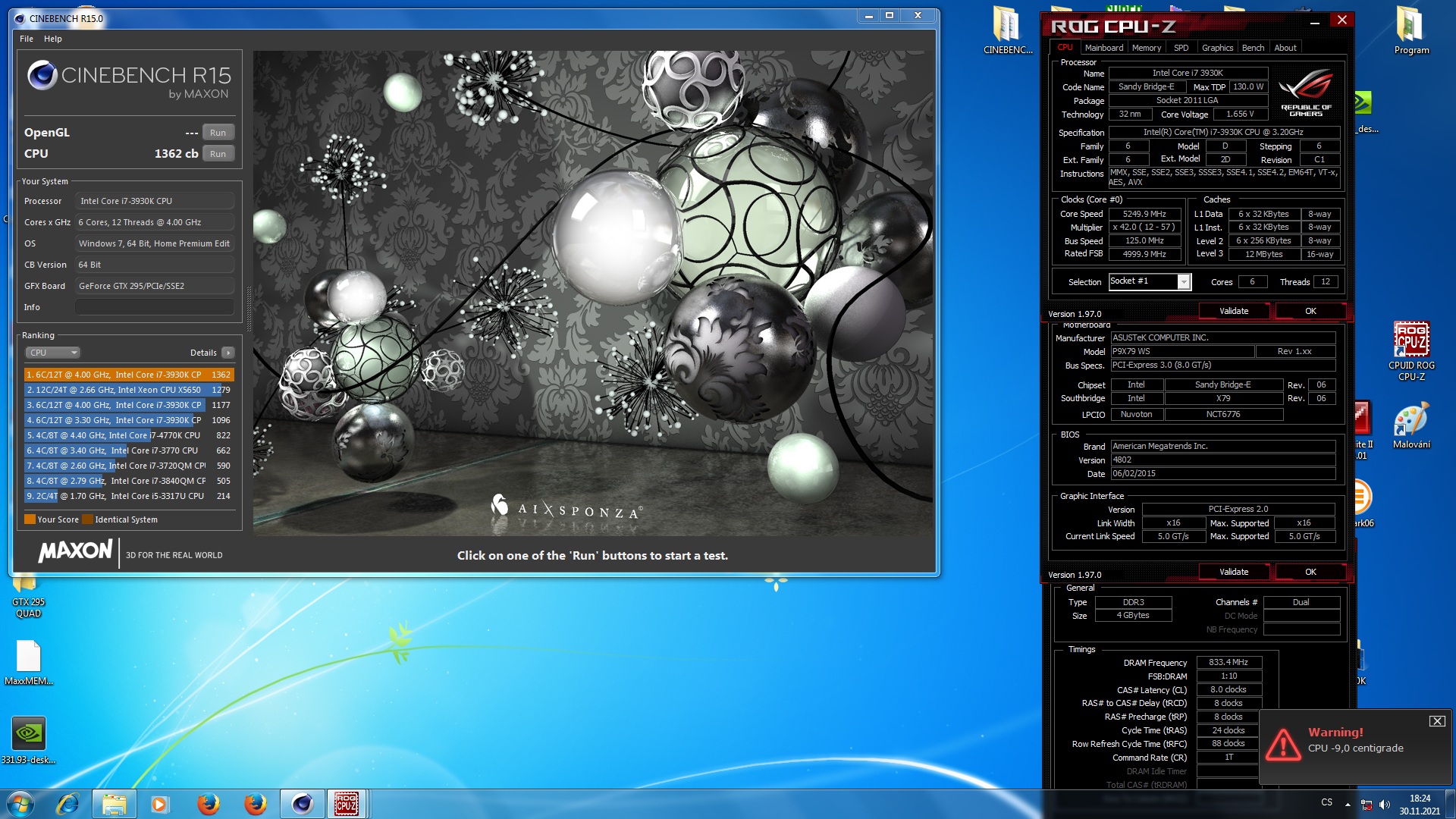Switch to ROG CPU-Z in the taskbar
This screenshot has height=819, width=1456.
tap(347, 804)
